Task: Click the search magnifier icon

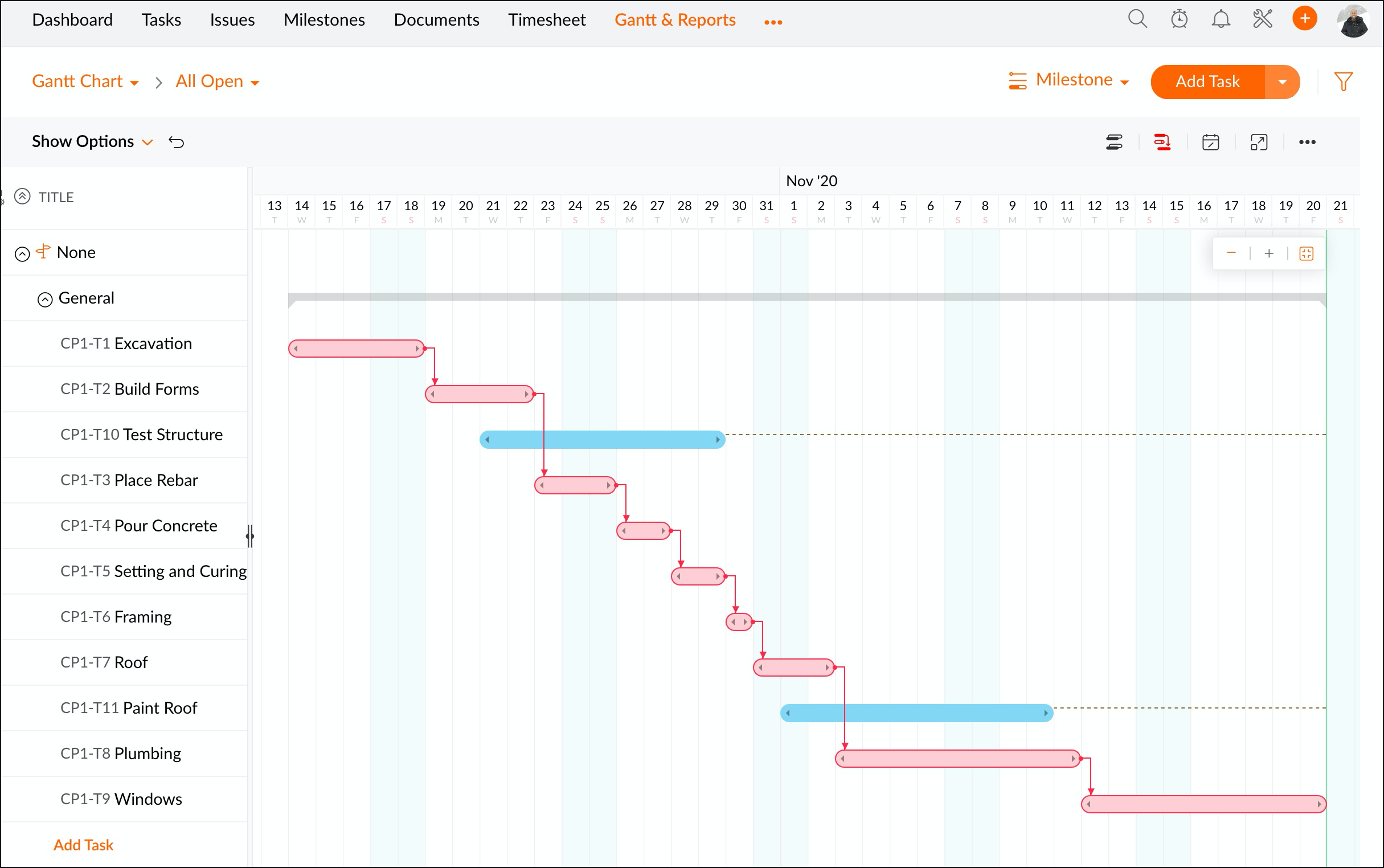Action: 1137,19
